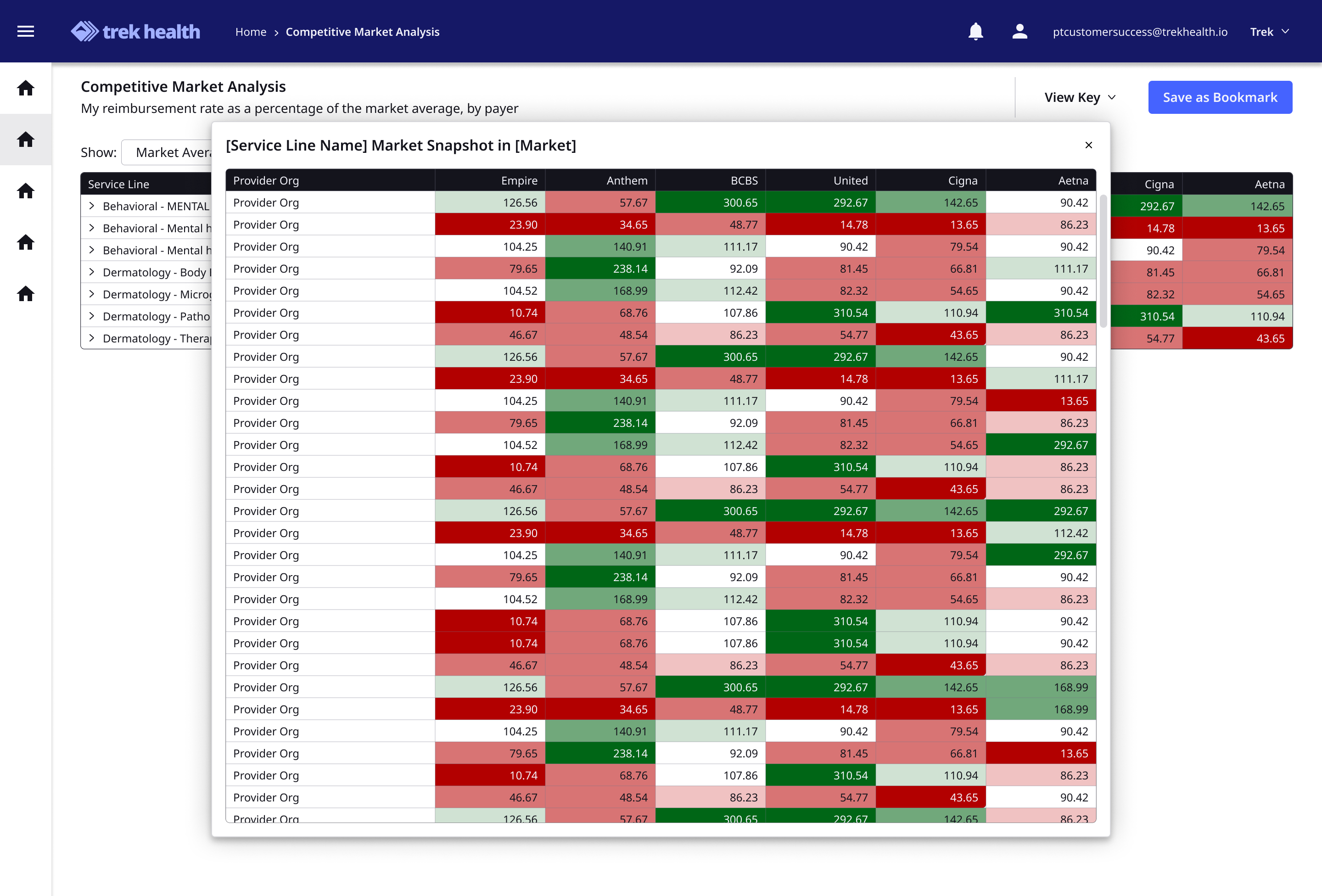Sort by United column header
This screenshot has width=1322, height=896.
tap(820, 180)
